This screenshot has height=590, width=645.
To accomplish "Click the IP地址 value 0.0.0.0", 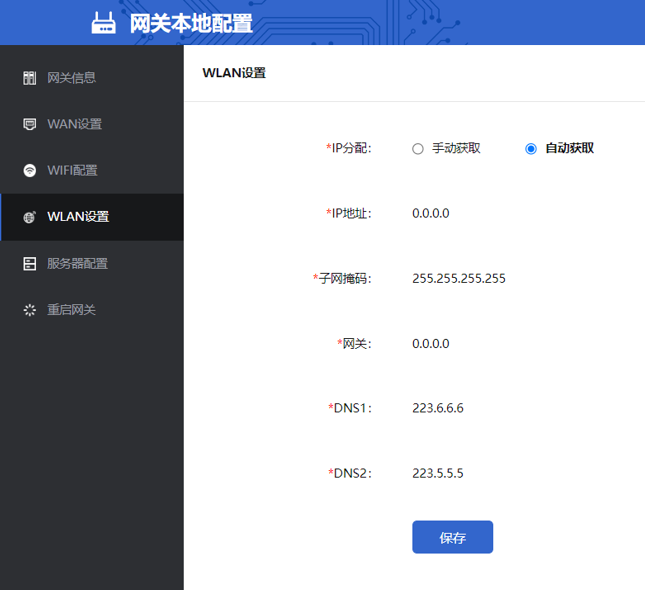I will pos(431,213).
